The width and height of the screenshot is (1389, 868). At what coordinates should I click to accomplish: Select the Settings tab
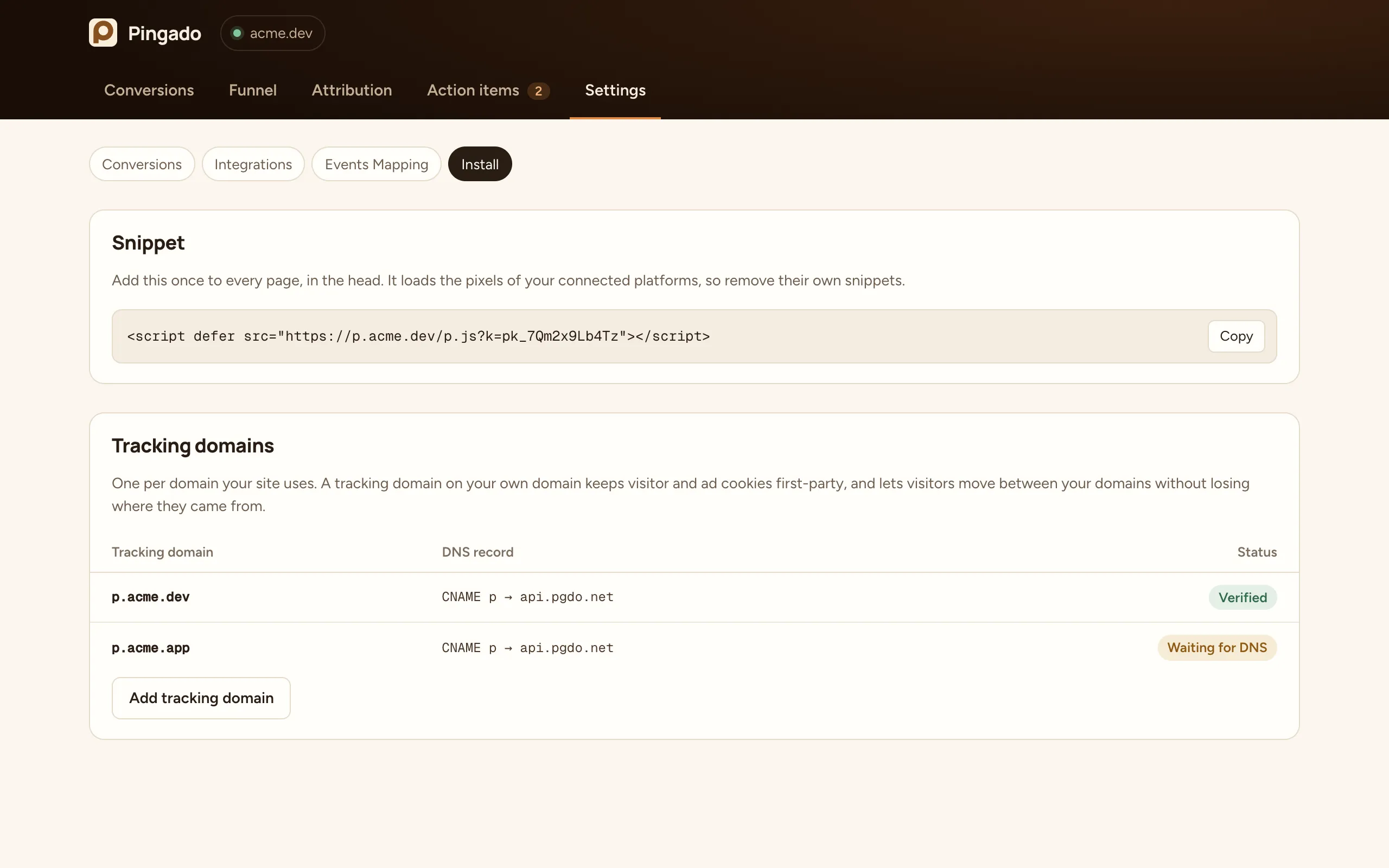615,90
